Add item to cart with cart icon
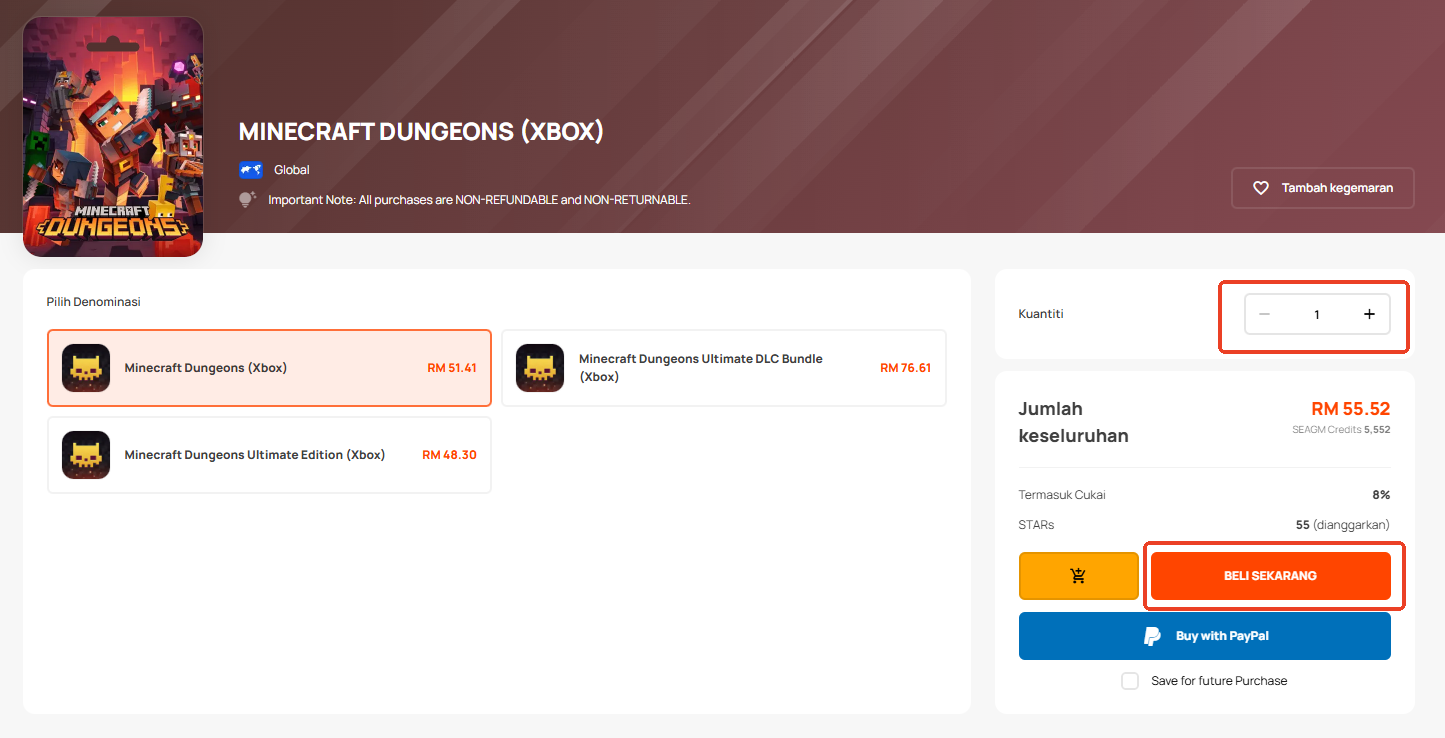1445x738 pixels. pyautogui.click(x=1078, y=576)
